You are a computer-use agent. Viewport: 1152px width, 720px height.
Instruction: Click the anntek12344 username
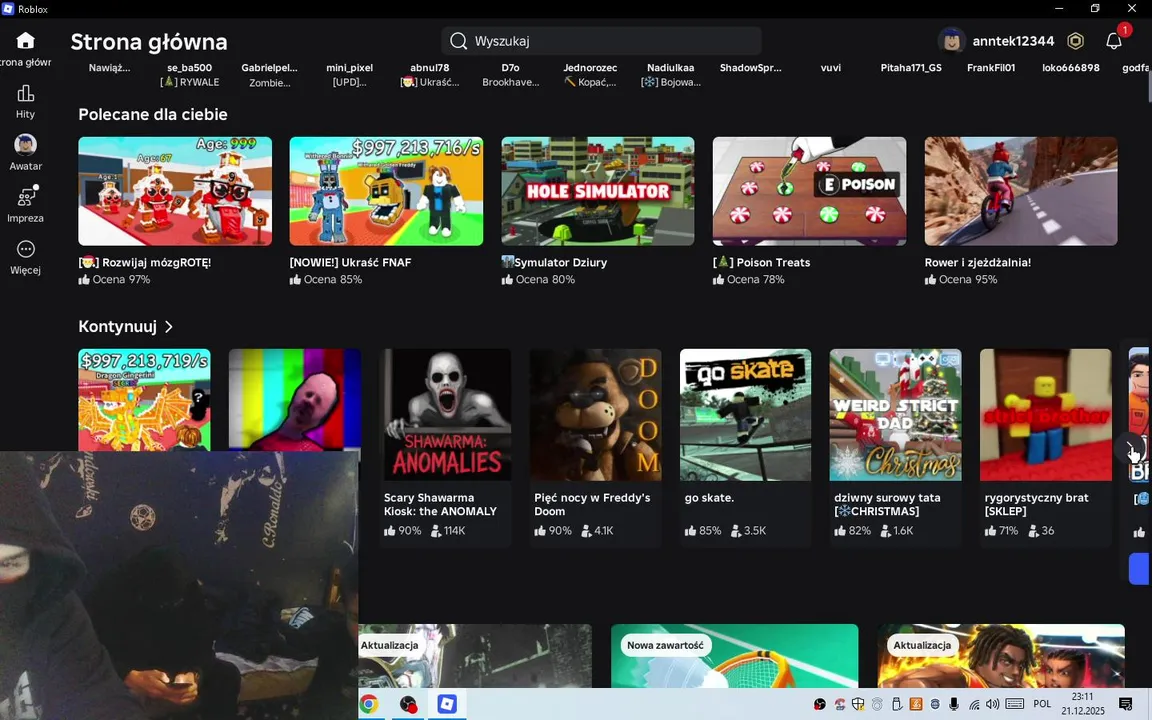pyautogui.click(x=1013, y=41)
